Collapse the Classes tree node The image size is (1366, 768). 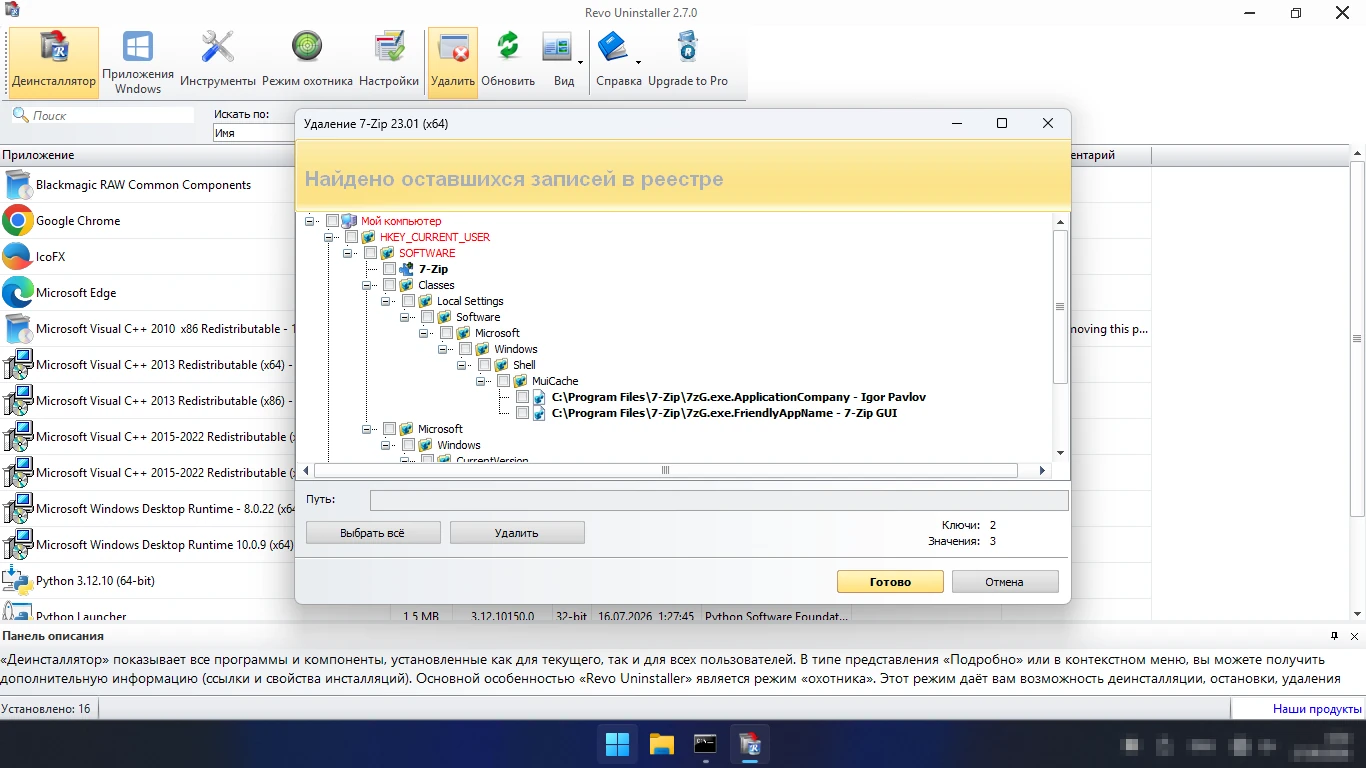click(x=367, y=285)
